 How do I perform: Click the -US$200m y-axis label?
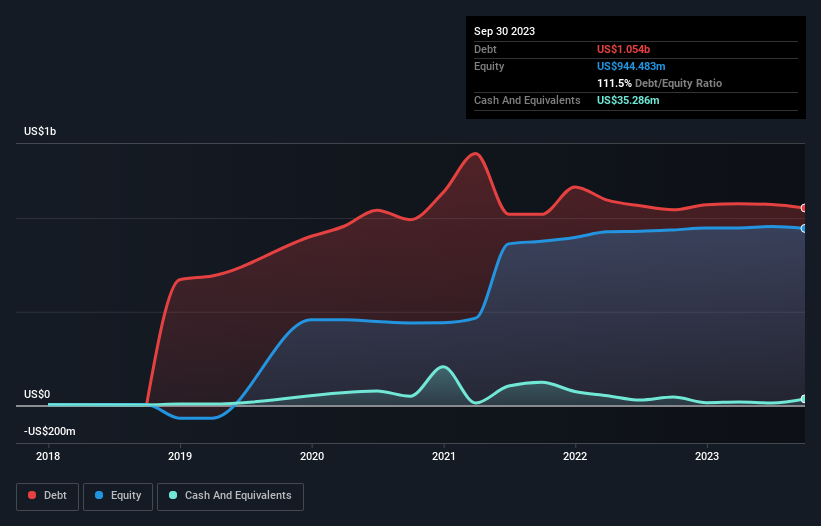pos(50,431)
